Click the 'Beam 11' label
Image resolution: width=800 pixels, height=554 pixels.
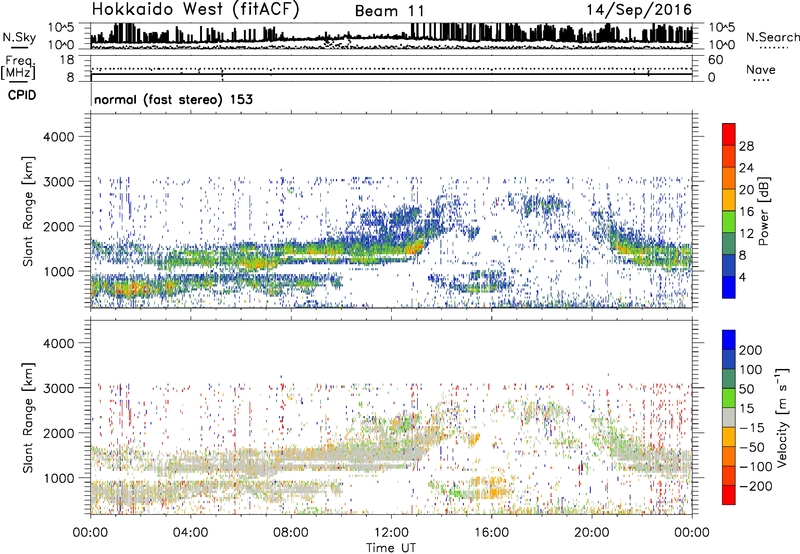tap(389, 11)
